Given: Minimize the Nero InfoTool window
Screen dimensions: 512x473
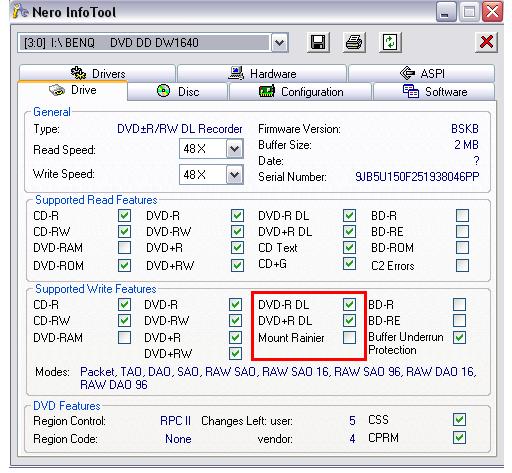Looking at the screenshot, I should 445,12.
